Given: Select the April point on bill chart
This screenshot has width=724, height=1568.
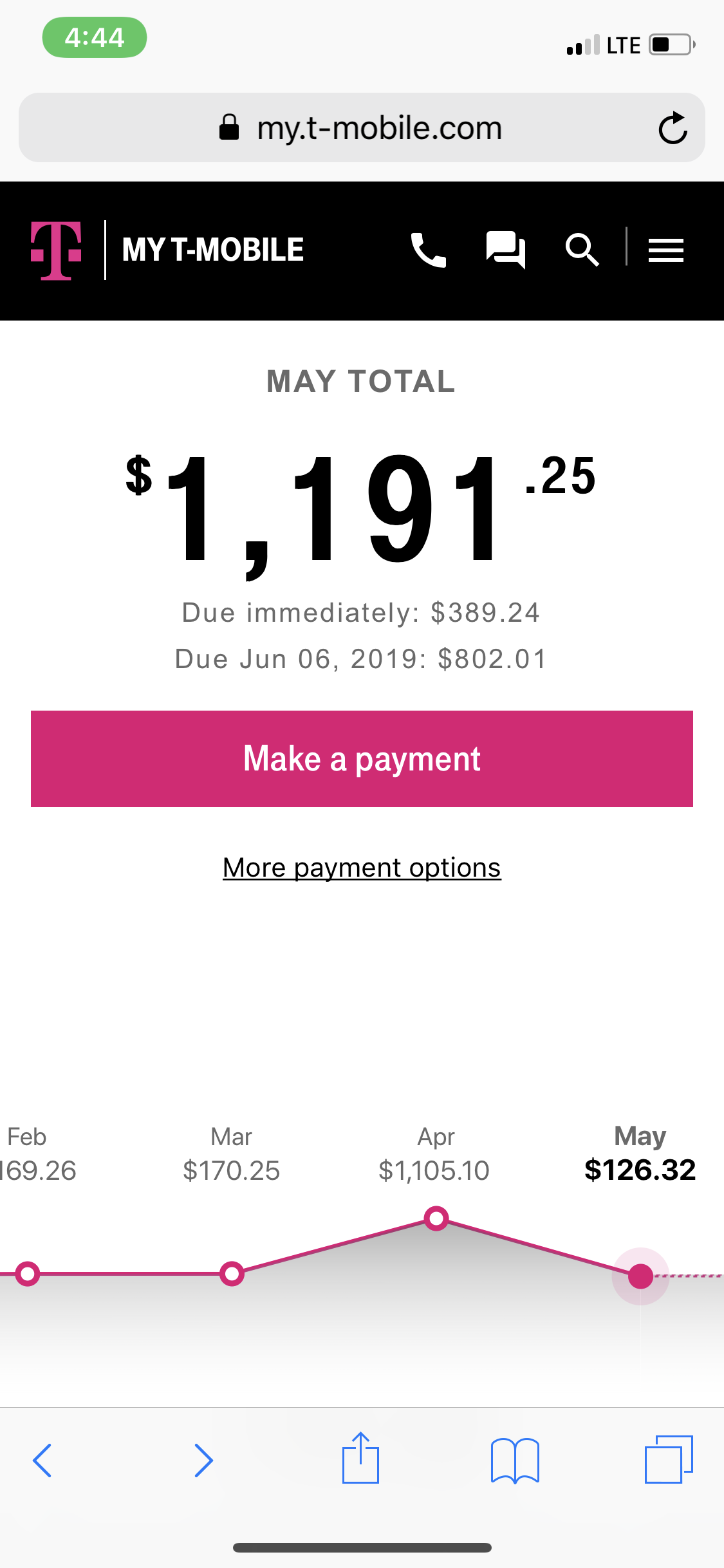Looking at the screenshot, I should tap(436, 1218).
